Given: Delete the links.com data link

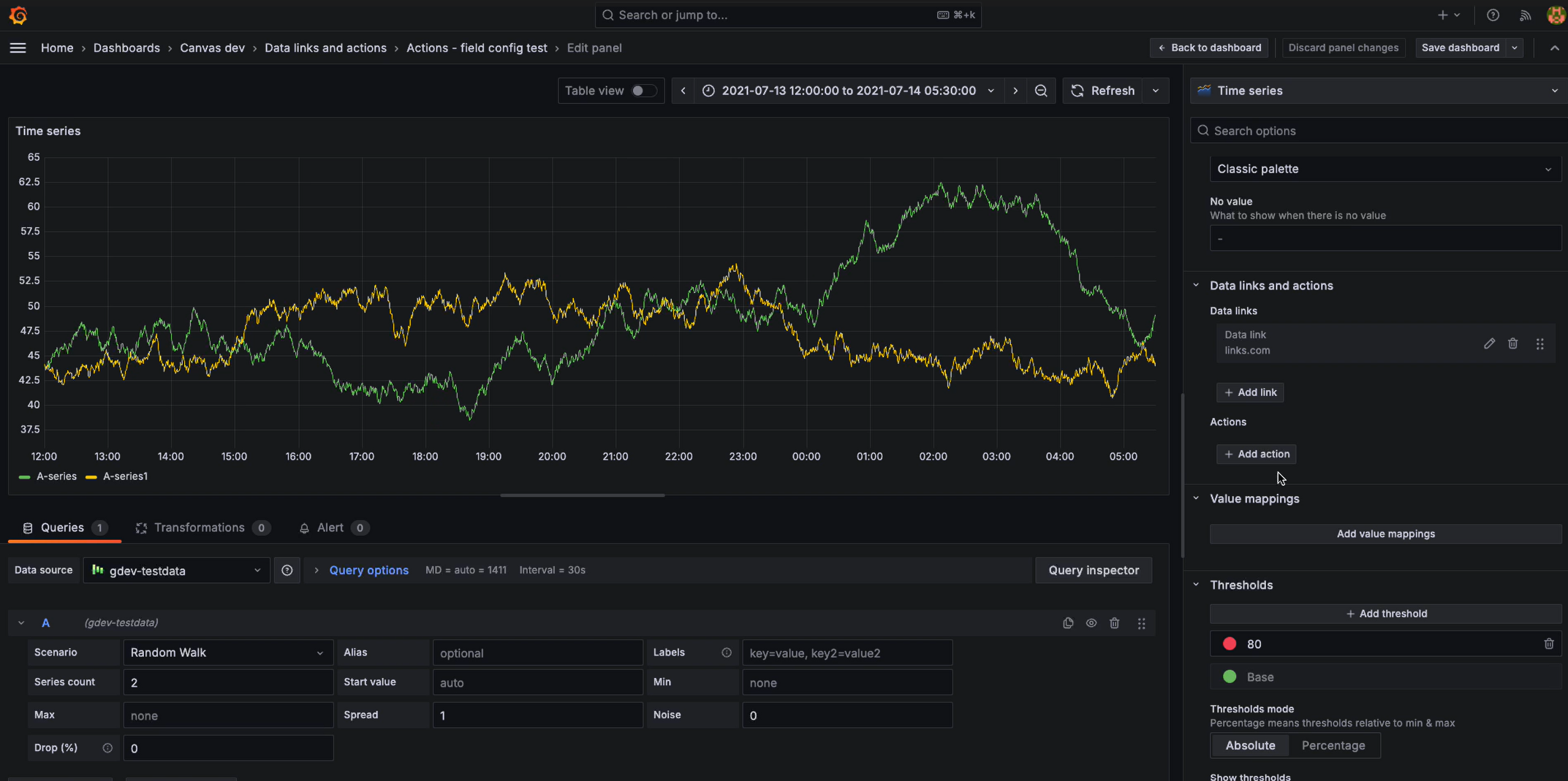Looking at the screenshot, I should (1513, 343).
